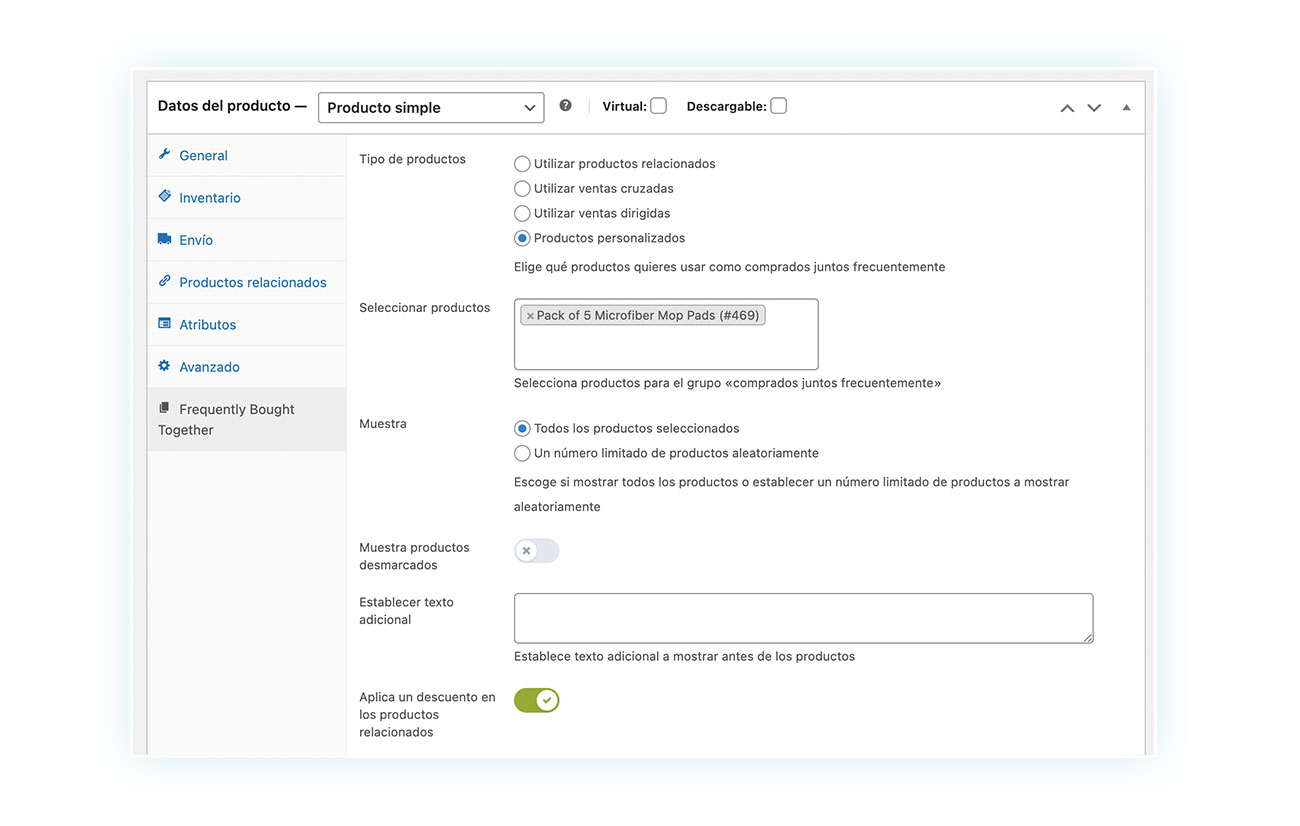Click the Productos relacionados link icon

[x=164, y=281]
